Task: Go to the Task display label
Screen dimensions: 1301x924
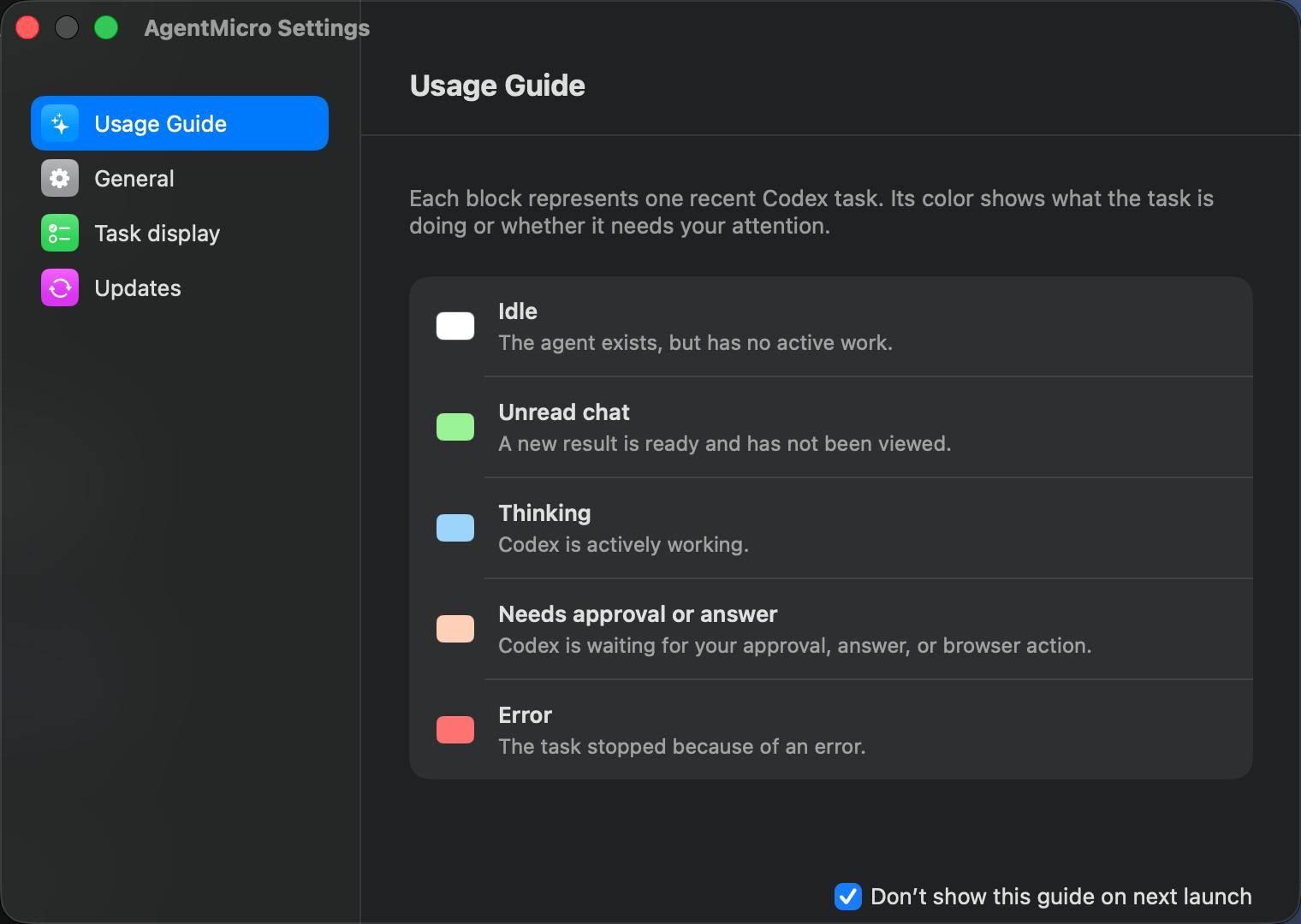Action: pyautogui.click(x=157, y=234)
